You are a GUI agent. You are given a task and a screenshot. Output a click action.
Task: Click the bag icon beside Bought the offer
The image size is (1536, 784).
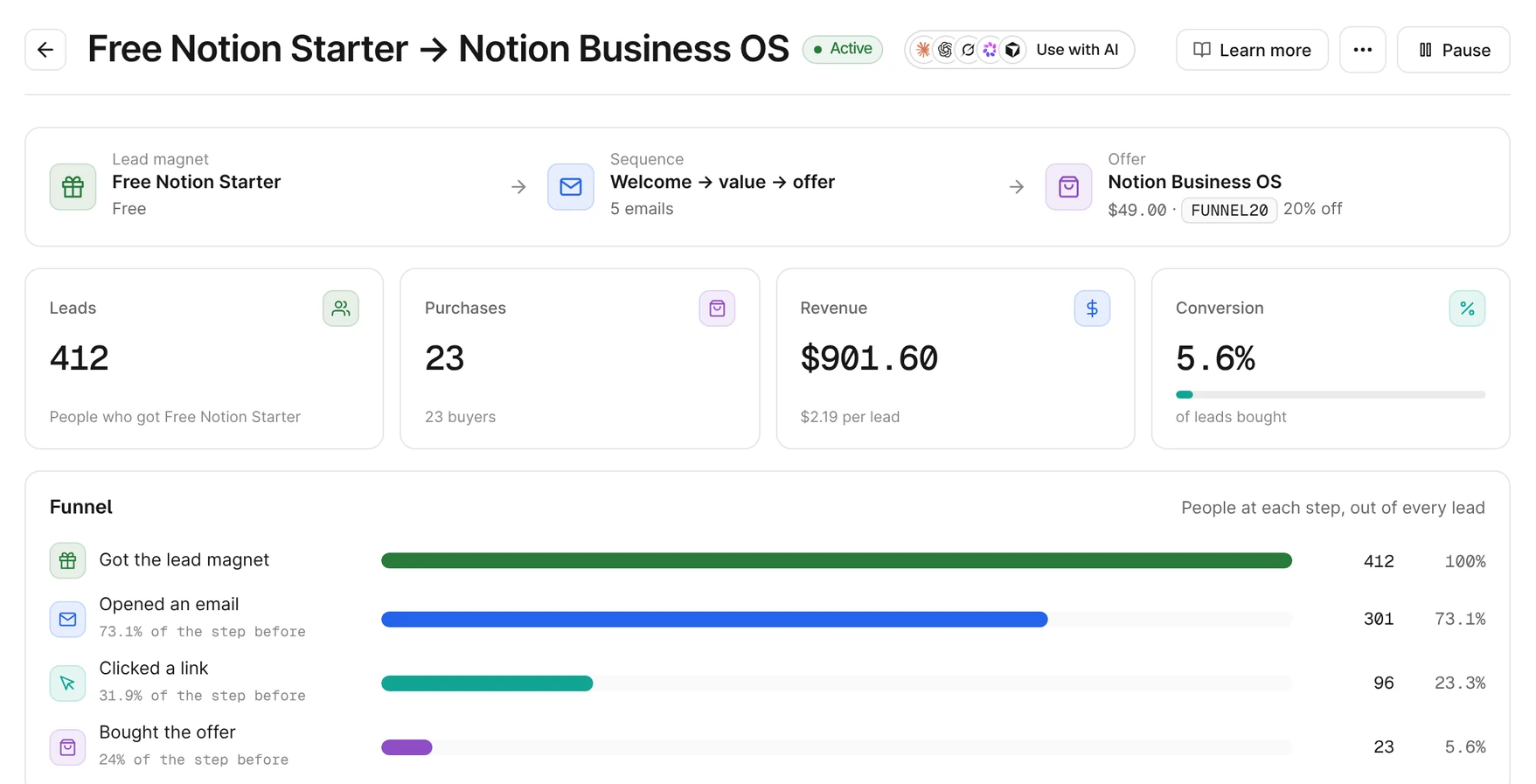67,747
